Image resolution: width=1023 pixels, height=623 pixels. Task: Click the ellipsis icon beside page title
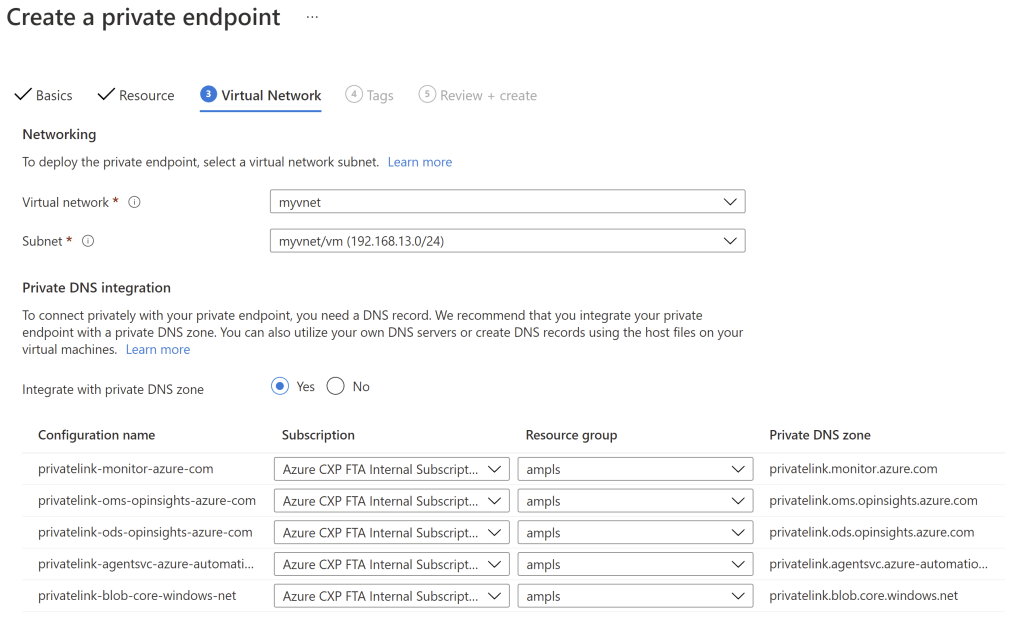(x=313, y=18)
